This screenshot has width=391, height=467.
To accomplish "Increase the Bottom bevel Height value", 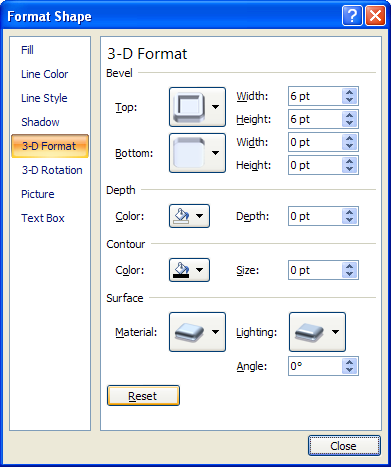I will coord(349,161).
